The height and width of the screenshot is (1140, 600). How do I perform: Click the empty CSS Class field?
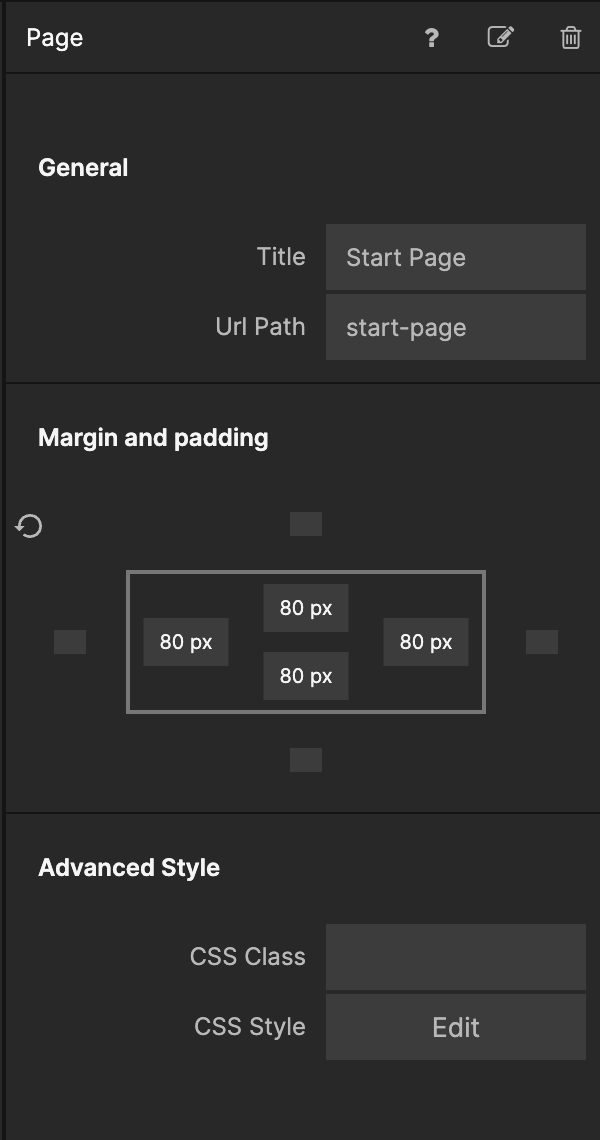(x=455, y=957)
